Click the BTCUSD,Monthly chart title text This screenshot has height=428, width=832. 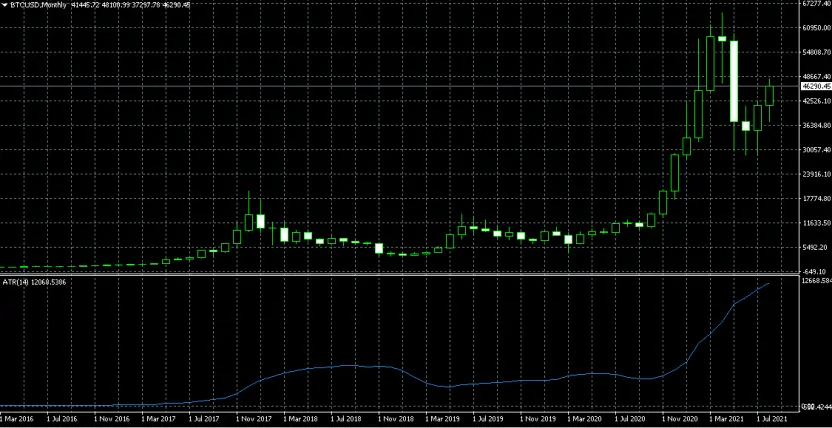click(x=38, y=5)
